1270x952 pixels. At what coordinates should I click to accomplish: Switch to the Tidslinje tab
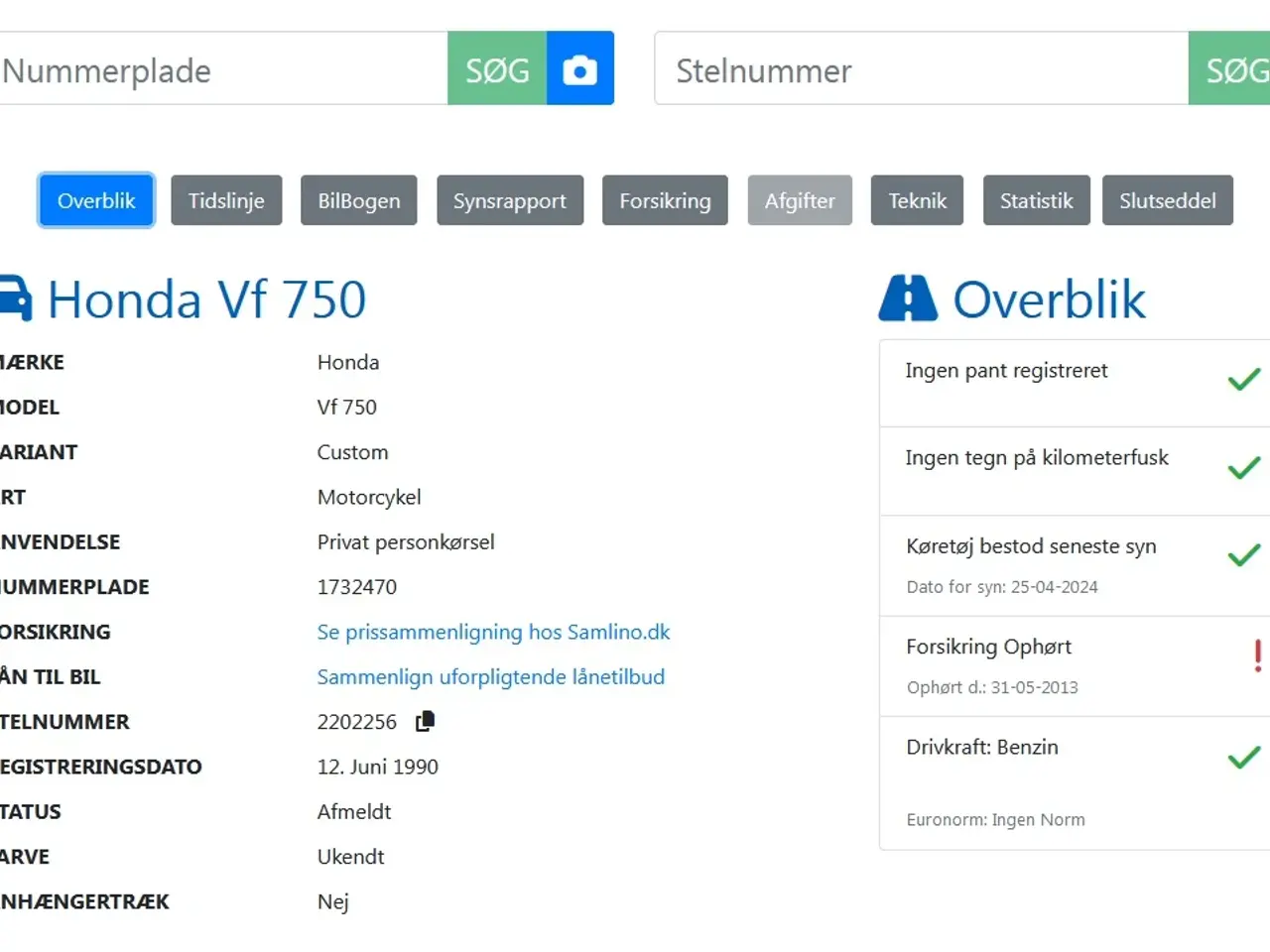point(226,200)
